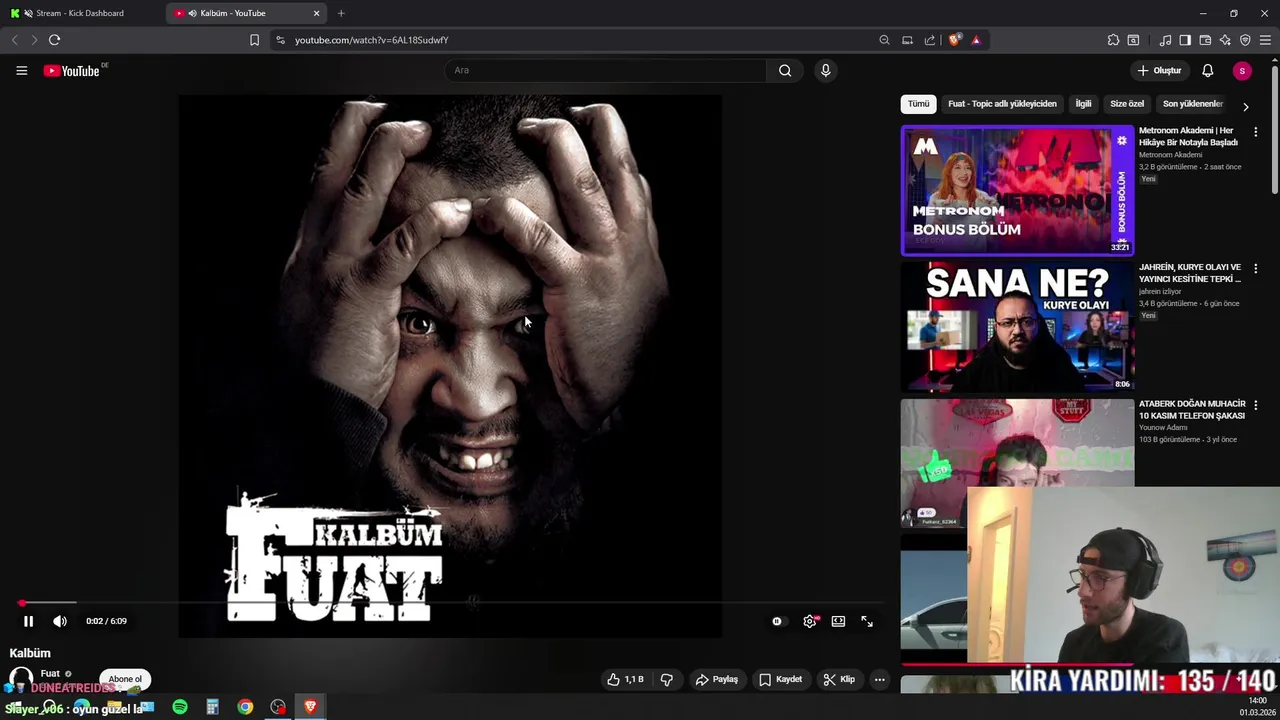The width and height of the screenshot is (1280, 720).
Task: Click the youtube.com address bar URL
Action: pos(371,40)
